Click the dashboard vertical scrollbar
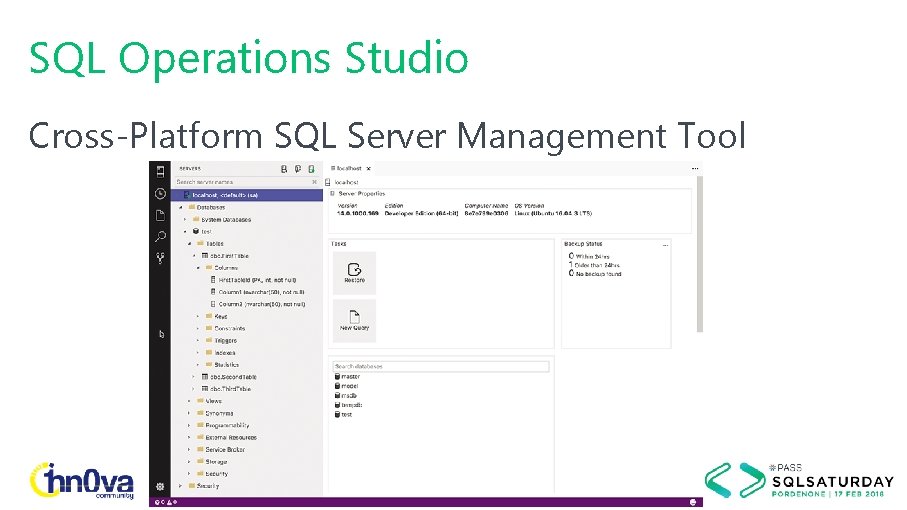This screenshot has width=907, height=510. [x=699, y=254]
